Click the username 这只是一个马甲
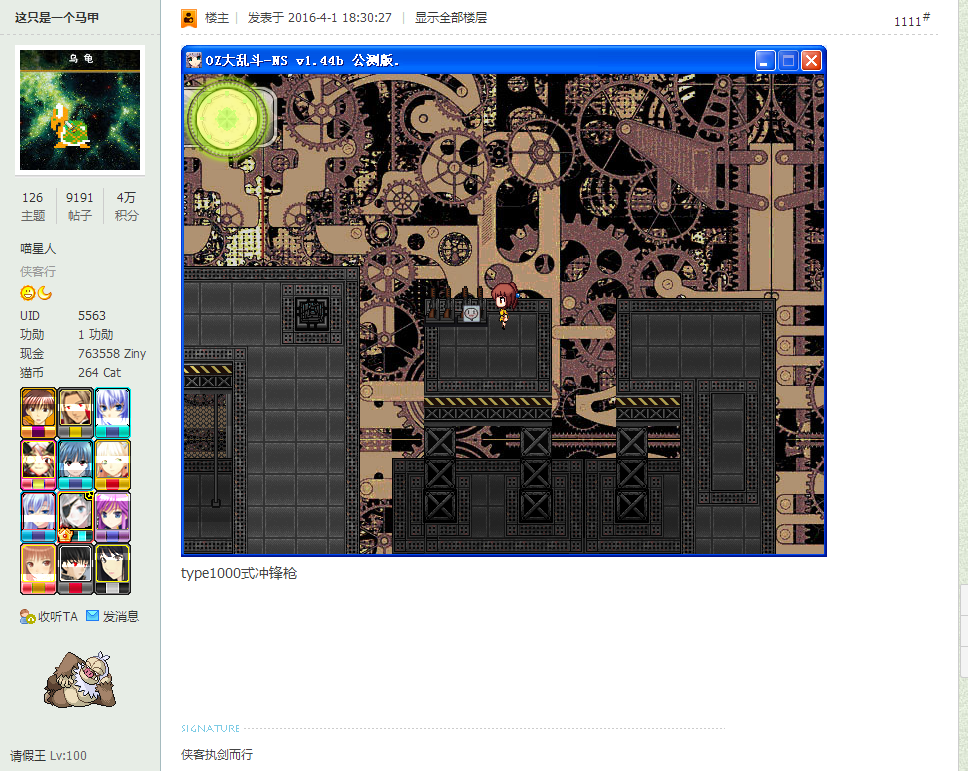Viewport: 968px width, 771px height. (x=57, y=17)
